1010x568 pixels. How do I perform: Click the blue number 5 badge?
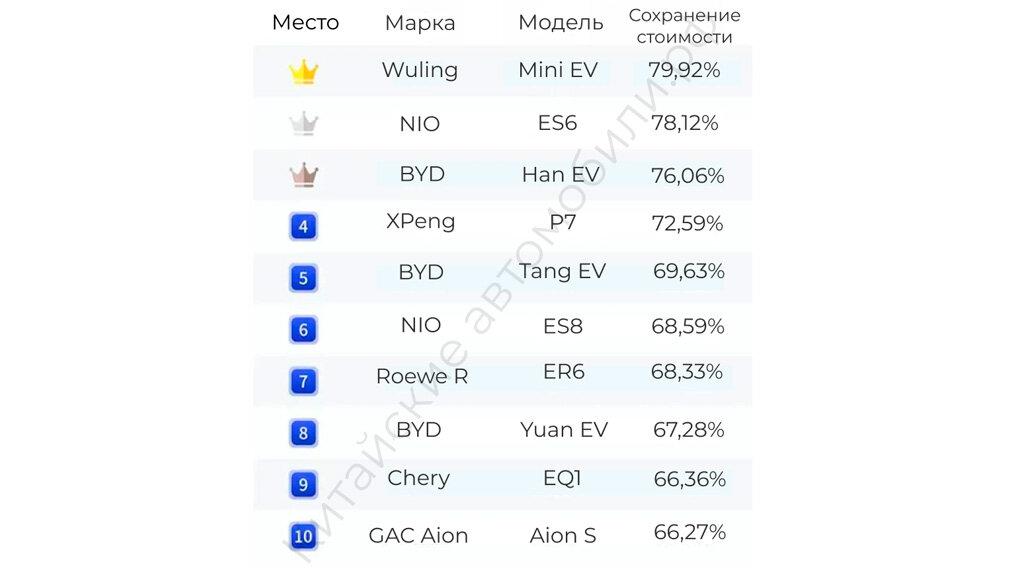click(x=303, y=278)
